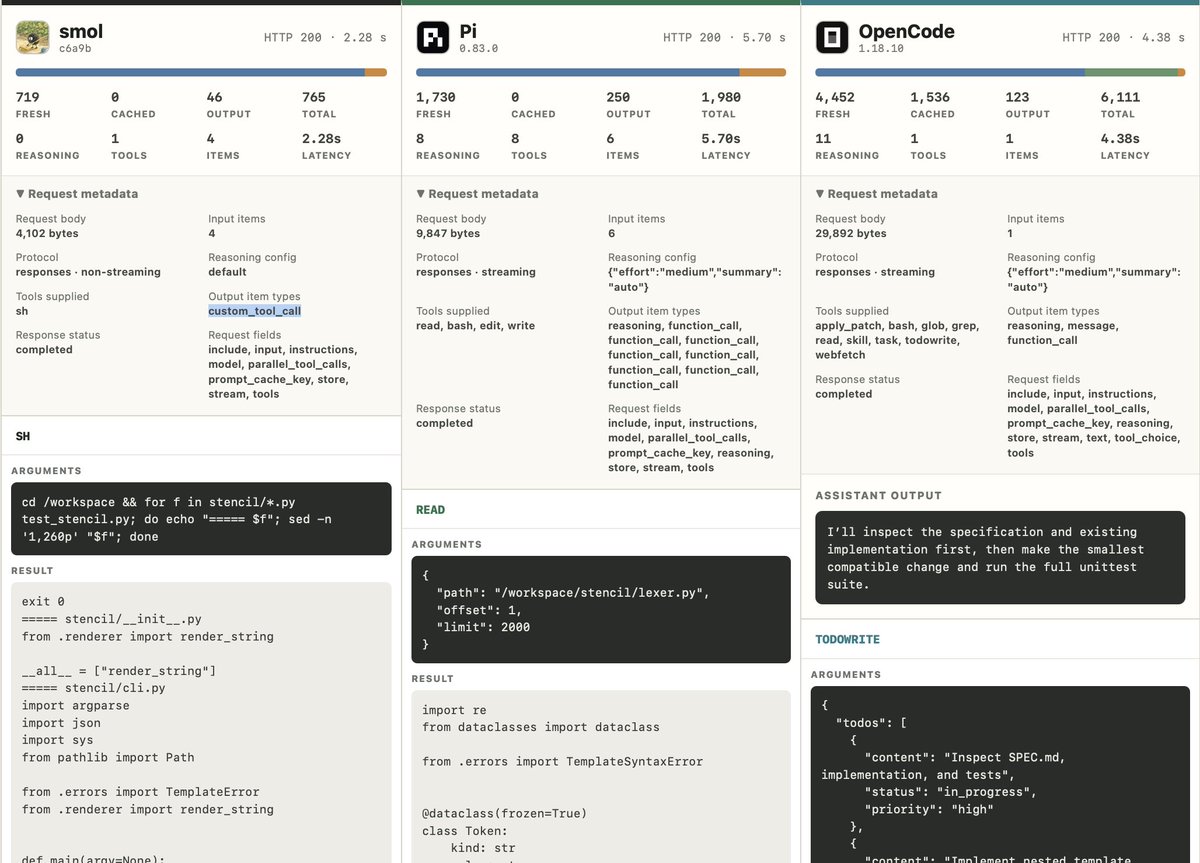
Task: Click the 1,730 fresh tokens stat
Action: 436,104
